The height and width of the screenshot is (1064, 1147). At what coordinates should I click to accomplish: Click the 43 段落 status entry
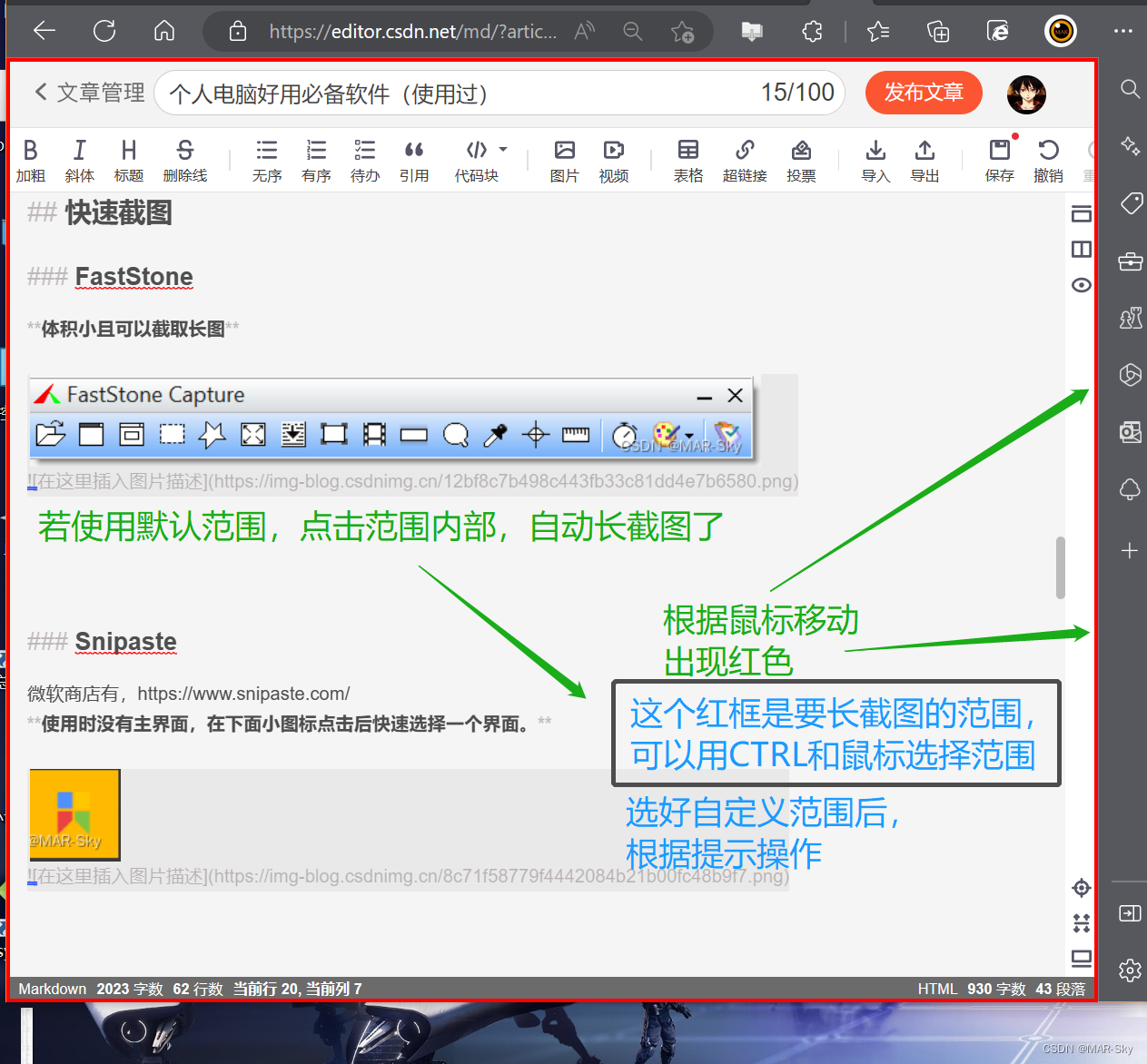1061,989
